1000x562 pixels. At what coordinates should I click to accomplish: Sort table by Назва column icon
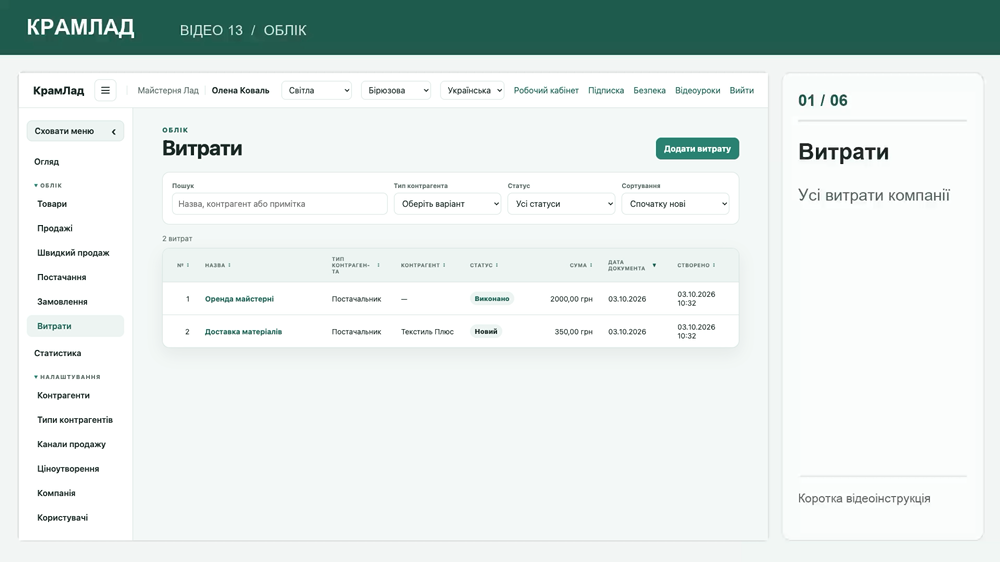tap(229, 265)
